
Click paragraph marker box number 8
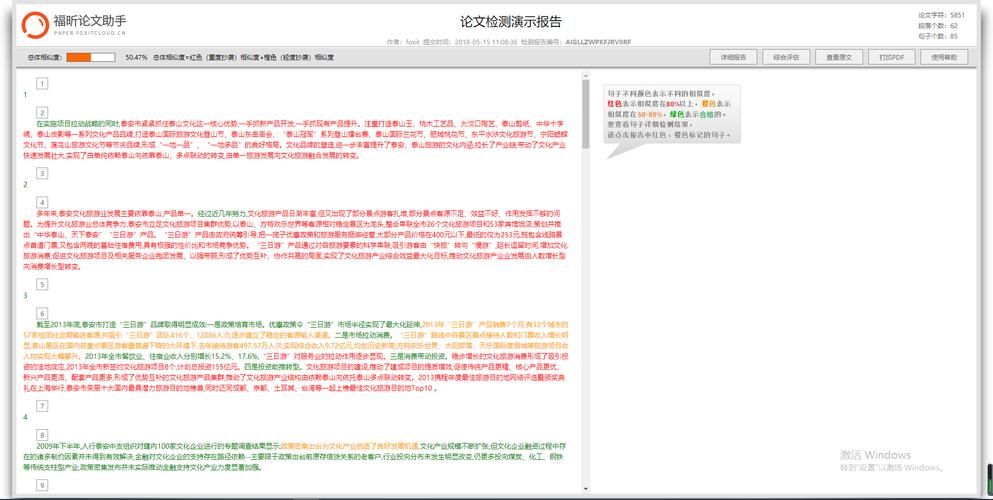(x=42, y=433)
